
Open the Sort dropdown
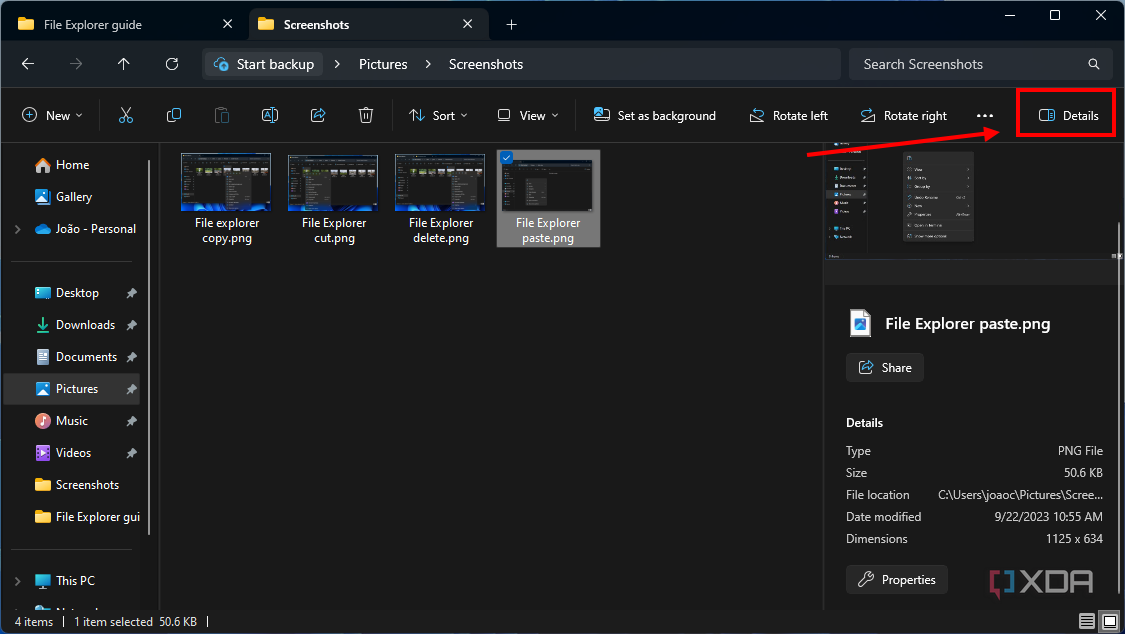[x=438, y=115]
